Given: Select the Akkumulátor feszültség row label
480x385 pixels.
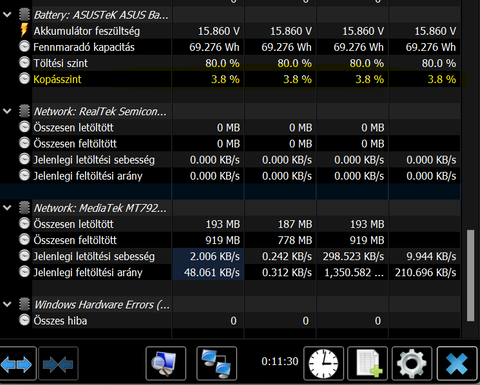Looking at the screenshot, I should (87, 31).
